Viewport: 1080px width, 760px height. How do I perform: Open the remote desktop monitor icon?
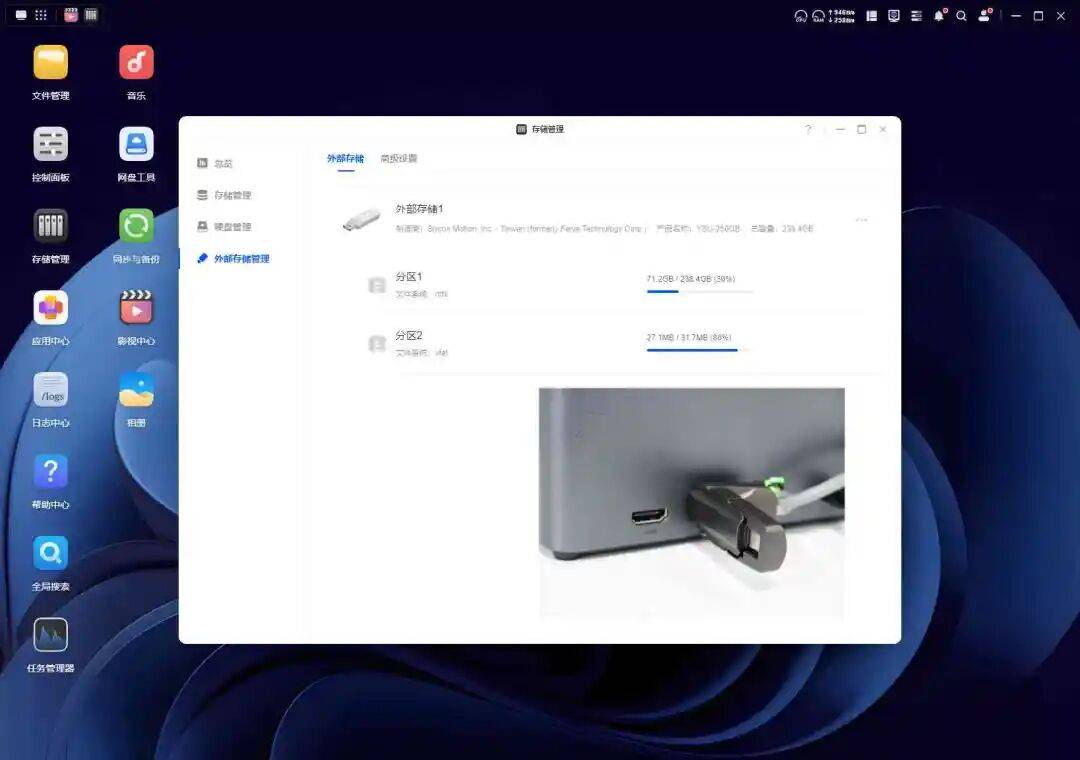[x=894, y=16]
